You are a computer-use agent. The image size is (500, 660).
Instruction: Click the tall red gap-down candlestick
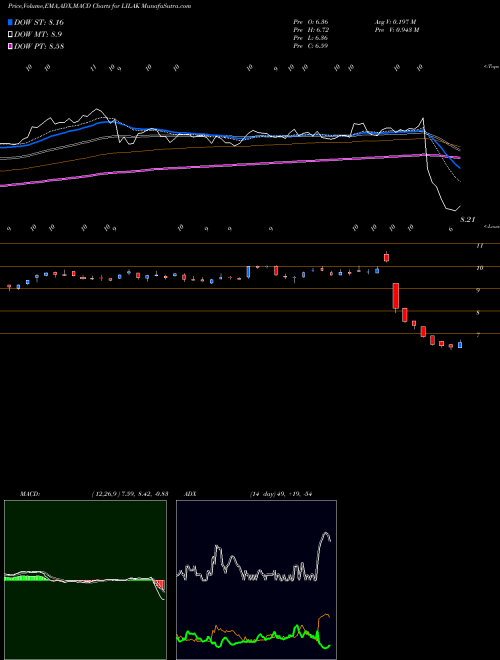pyautogui.click(x=396, y=297)
